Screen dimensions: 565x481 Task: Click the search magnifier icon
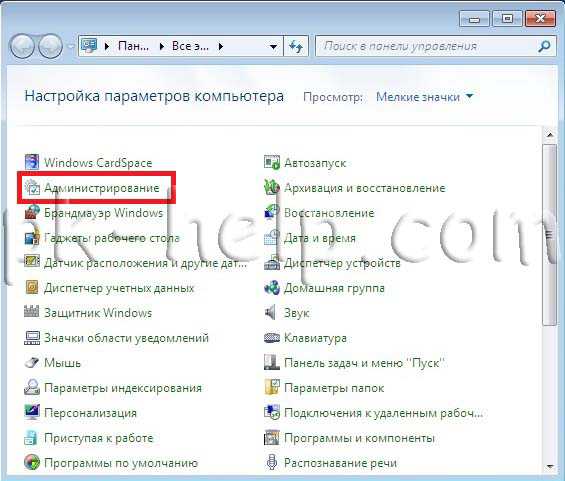pos(544,46)
